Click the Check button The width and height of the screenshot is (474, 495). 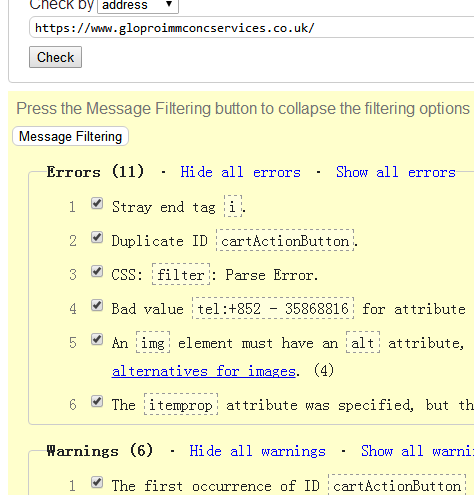coord(55,57)
